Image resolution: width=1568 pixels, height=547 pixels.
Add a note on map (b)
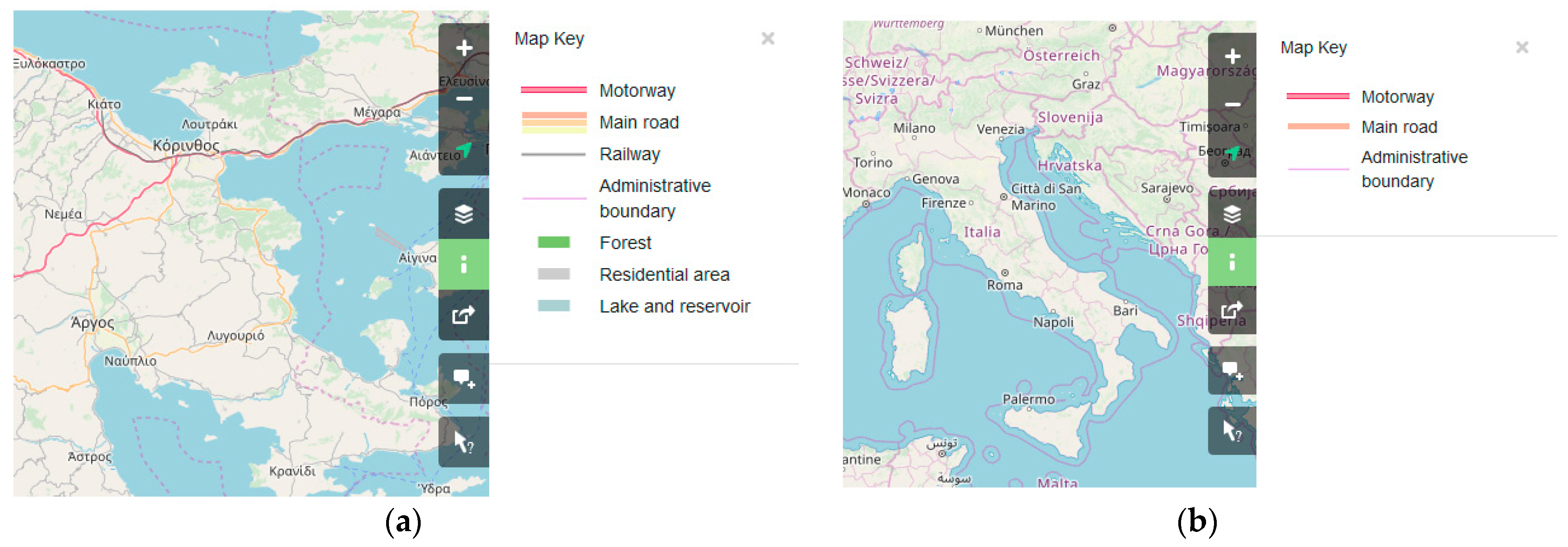(1232, 370)
